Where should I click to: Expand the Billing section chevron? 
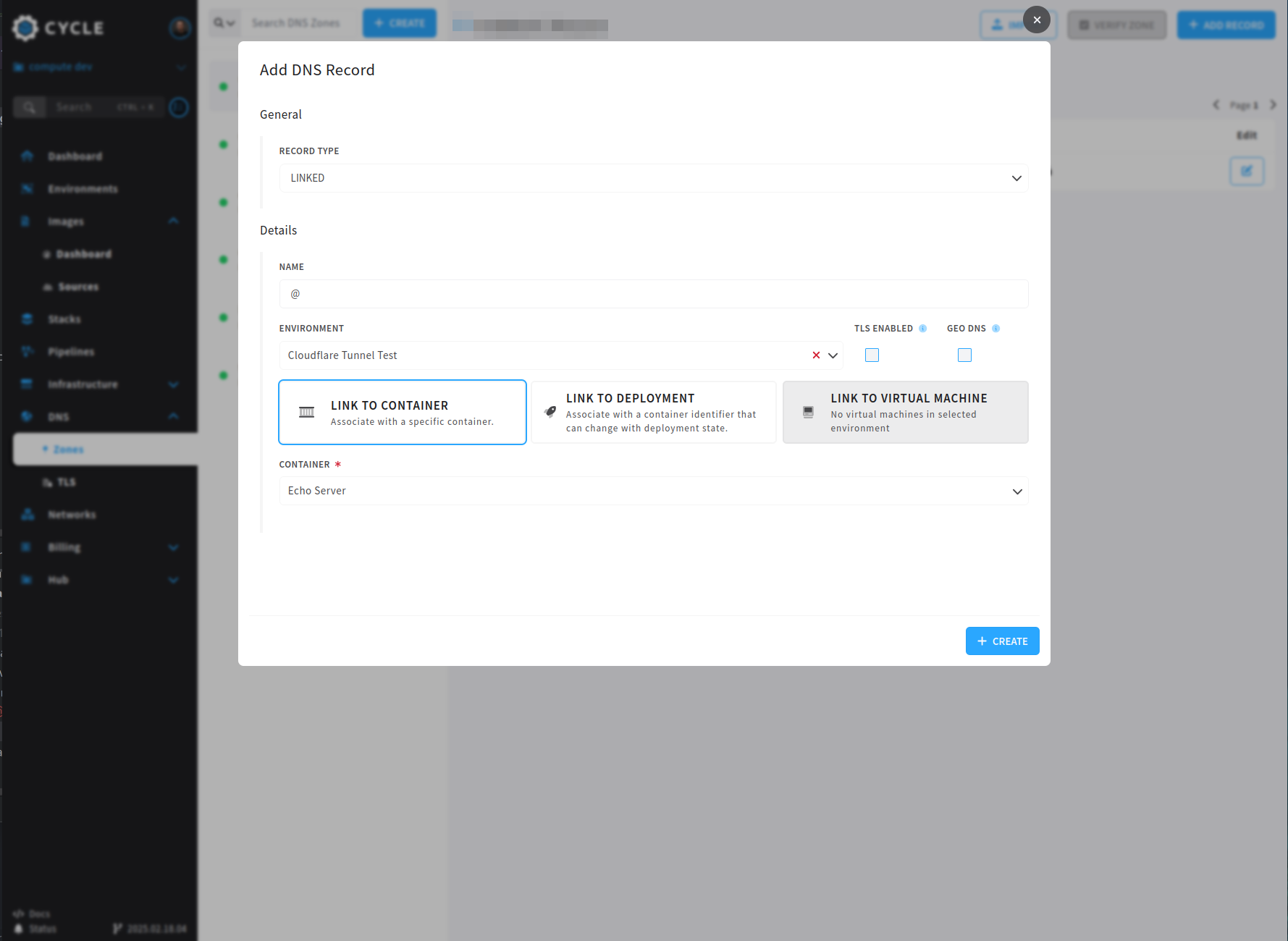[174, 547]
